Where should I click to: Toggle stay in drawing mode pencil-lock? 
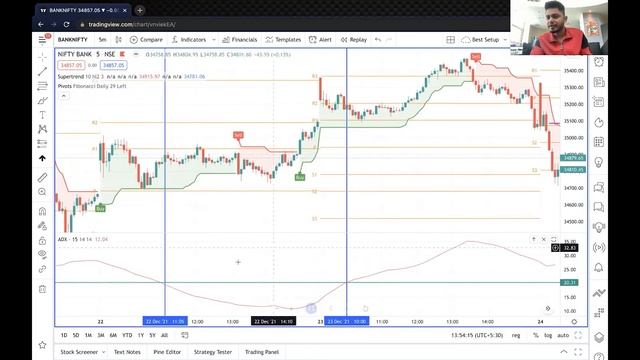[x=42, y=226]
